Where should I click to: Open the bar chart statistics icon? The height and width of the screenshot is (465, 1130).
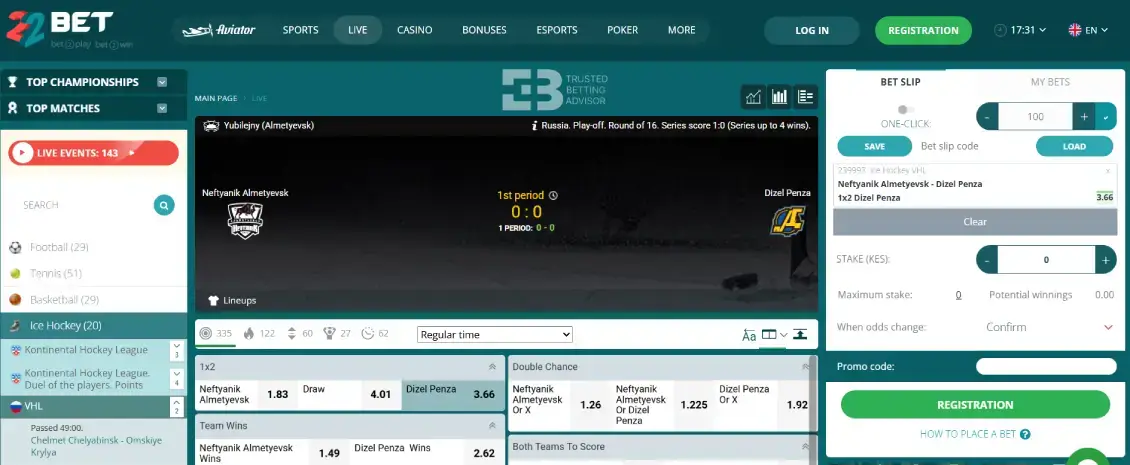[779, 97]
